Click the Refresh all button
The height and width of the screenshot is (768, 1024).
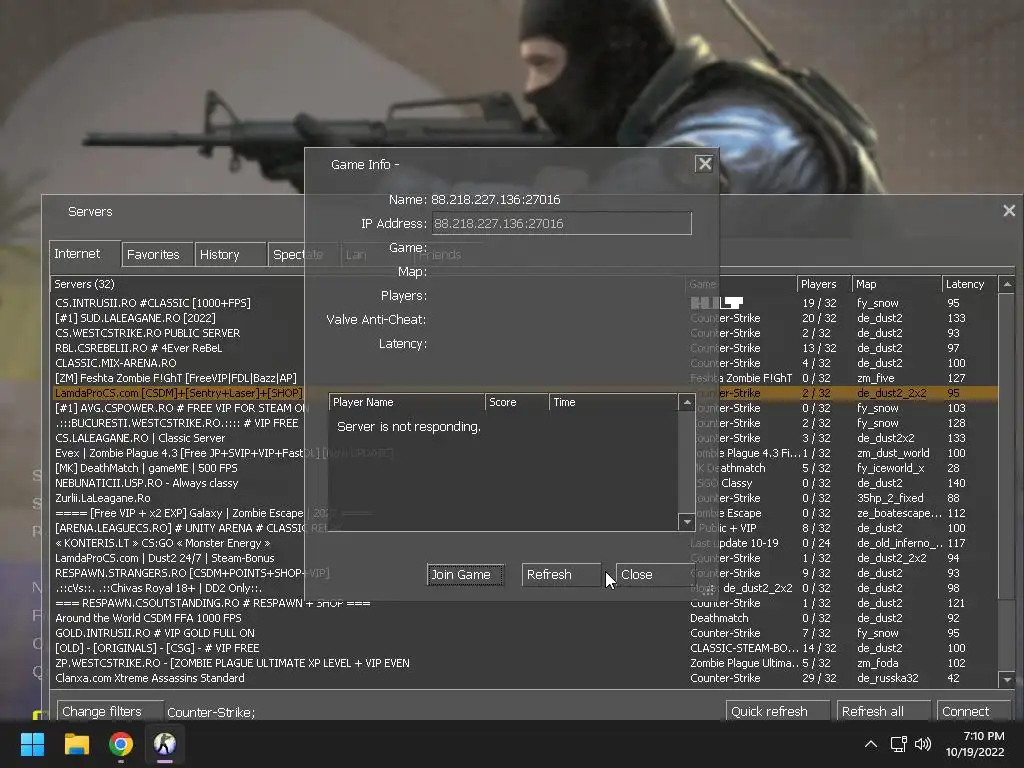click(884, 711)
